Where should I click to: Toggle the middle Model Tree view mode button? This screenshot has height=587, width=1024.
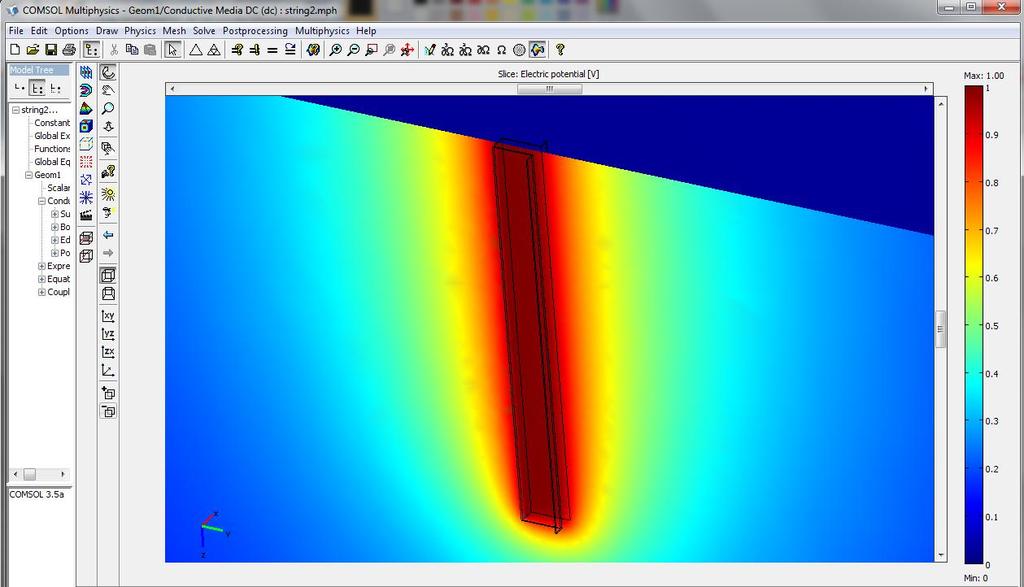(38, 88)
